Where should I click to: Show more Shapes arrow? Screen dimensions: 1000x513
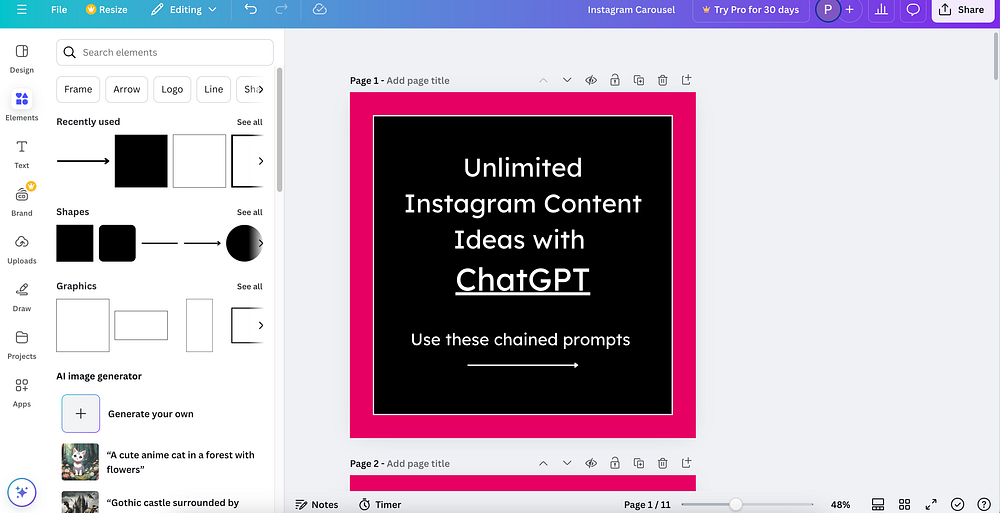pyautogui.click(x=260, y=243)
